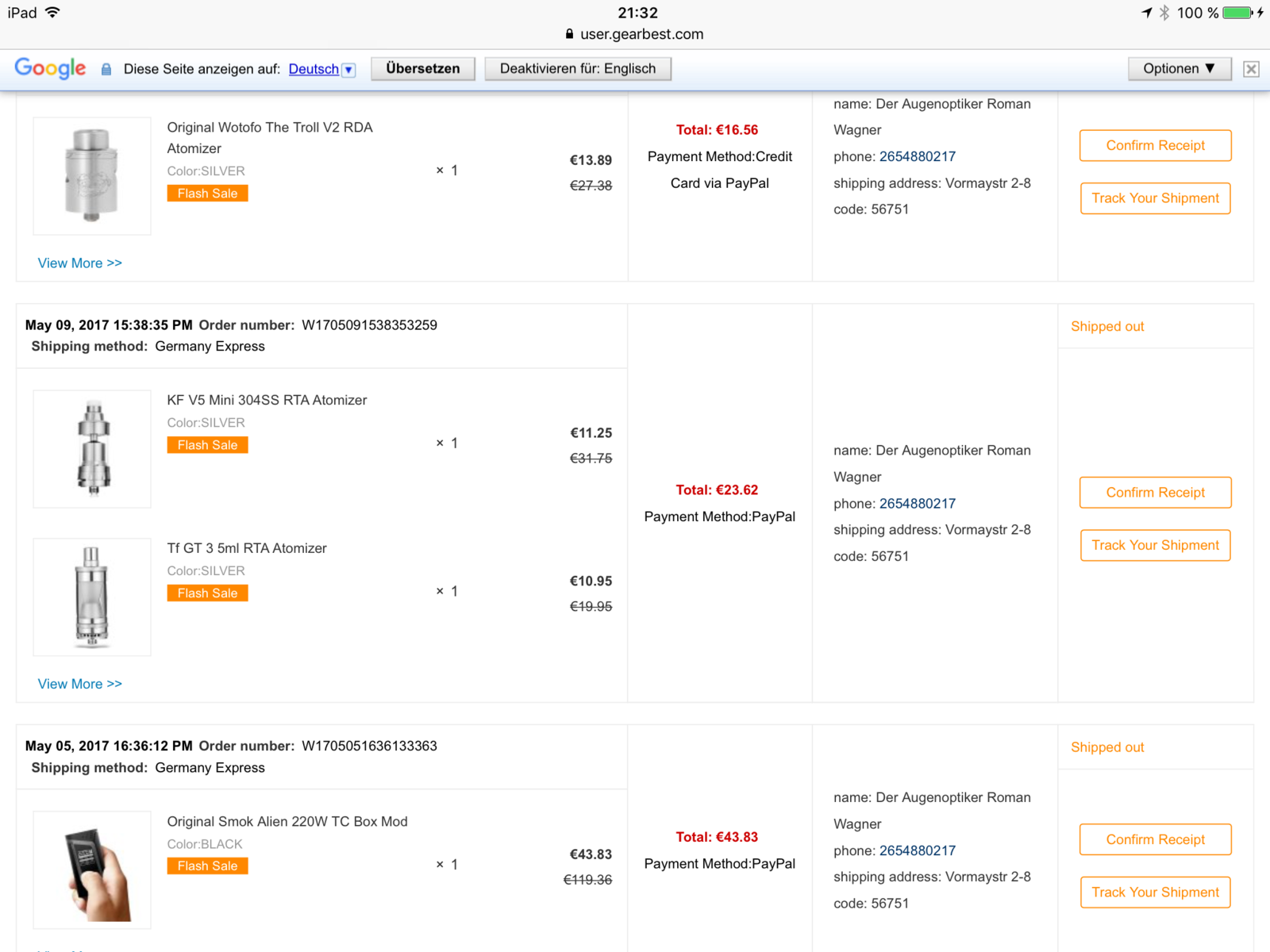This screenshot has width=1270, height=952.
Task: Open Original Wotofo The Troll V2 RDA title
Action: click(270, 138)
